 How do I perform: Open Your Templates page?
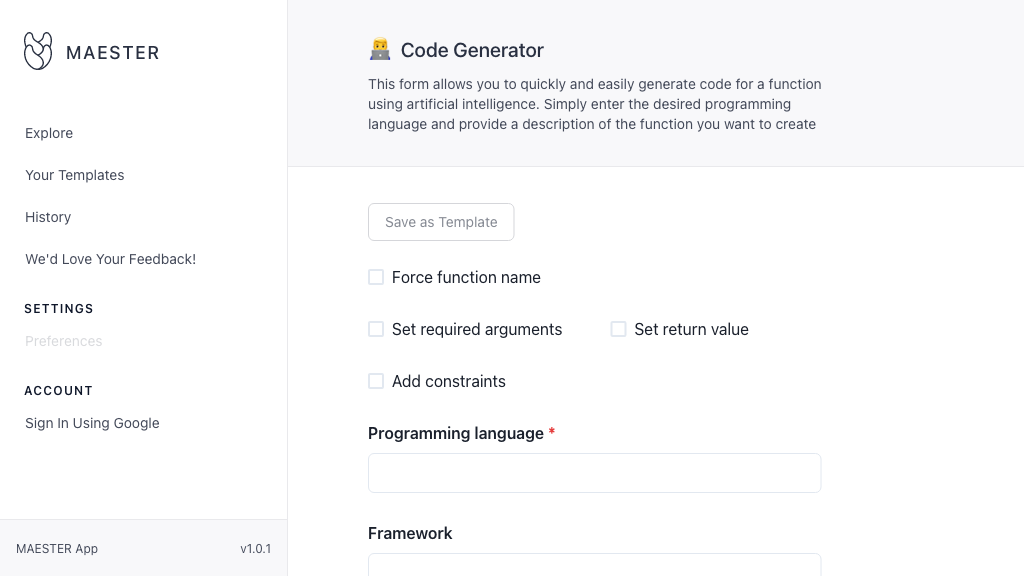tap(74, 175)
